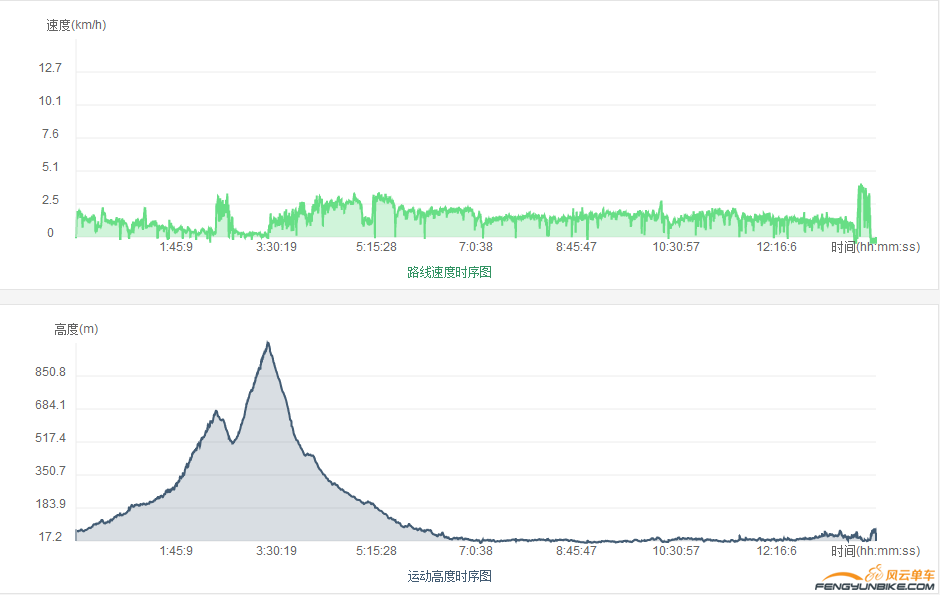Click the 17.2 label on the altitude axis
Screen dimensions: 940x595
[x=50, y=537]
